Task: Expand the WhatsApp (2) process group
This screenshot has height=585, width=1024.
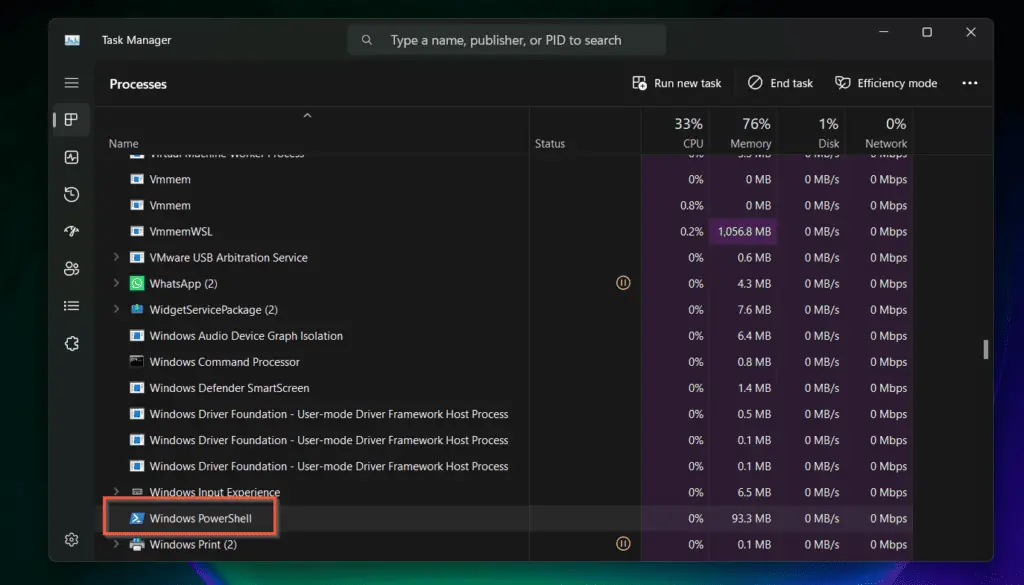Action: 116,283
